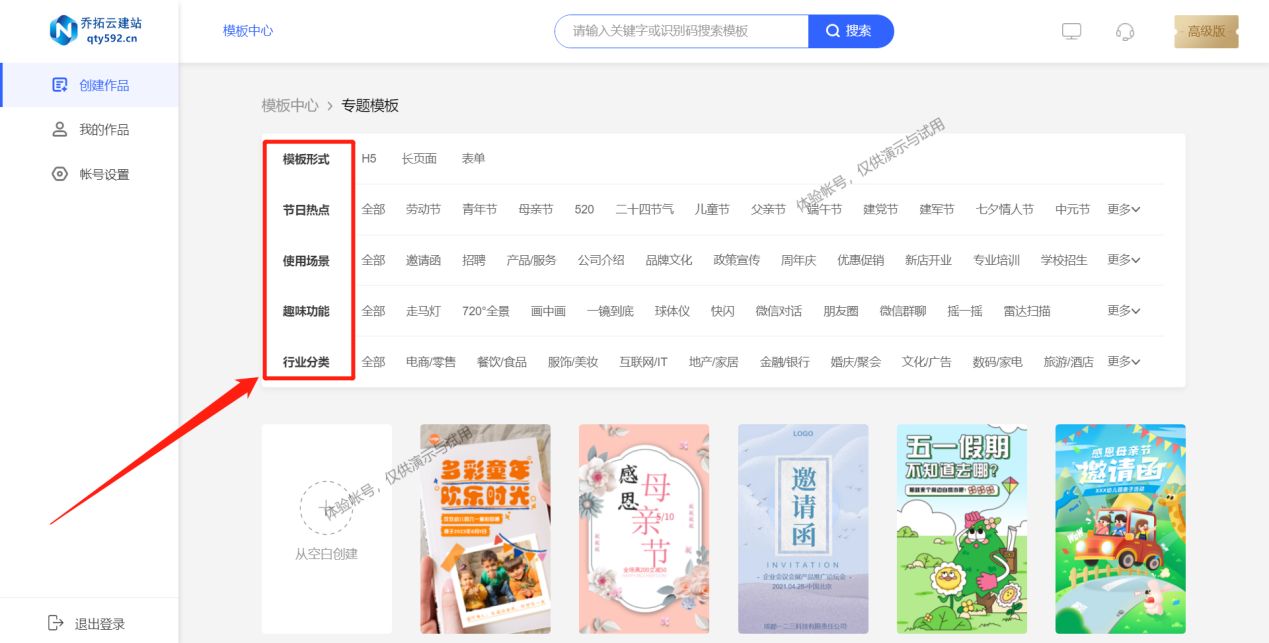1269x643 pixels.
Task: Filter templates by 表单 format
Action: 473,159
